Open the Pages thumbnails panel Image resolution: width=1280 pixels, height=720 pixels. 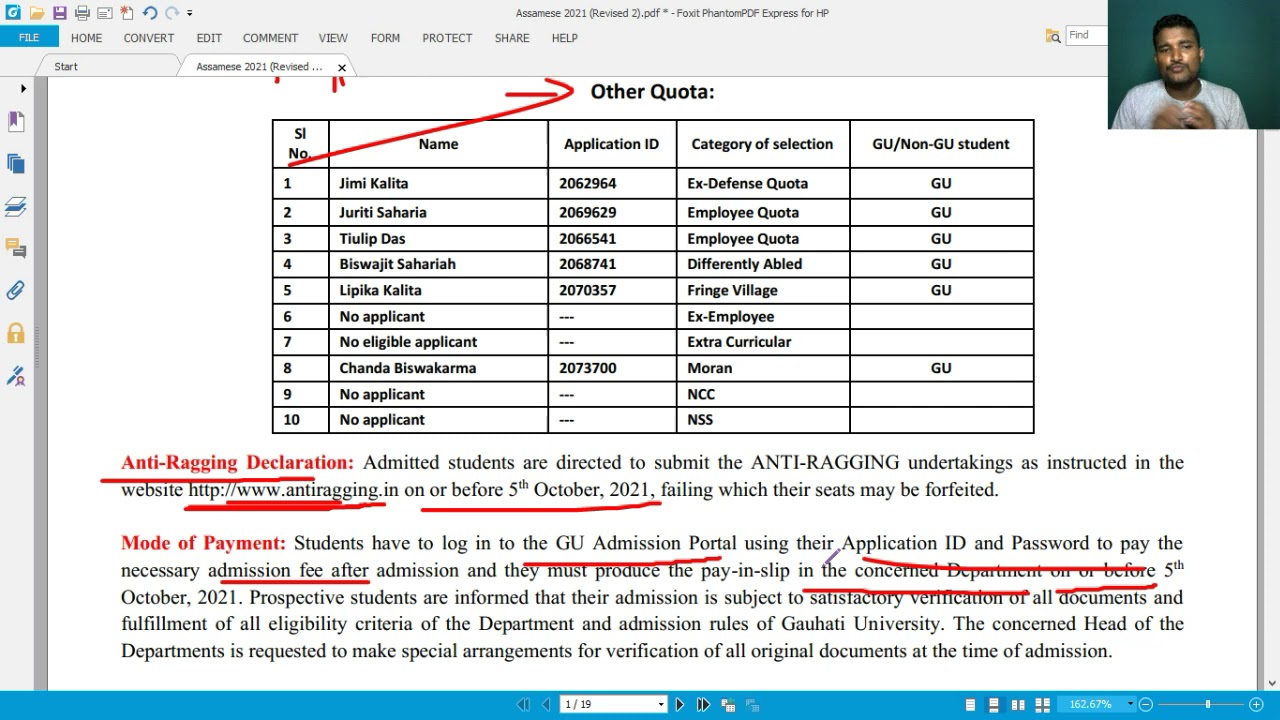click(15, 164)
